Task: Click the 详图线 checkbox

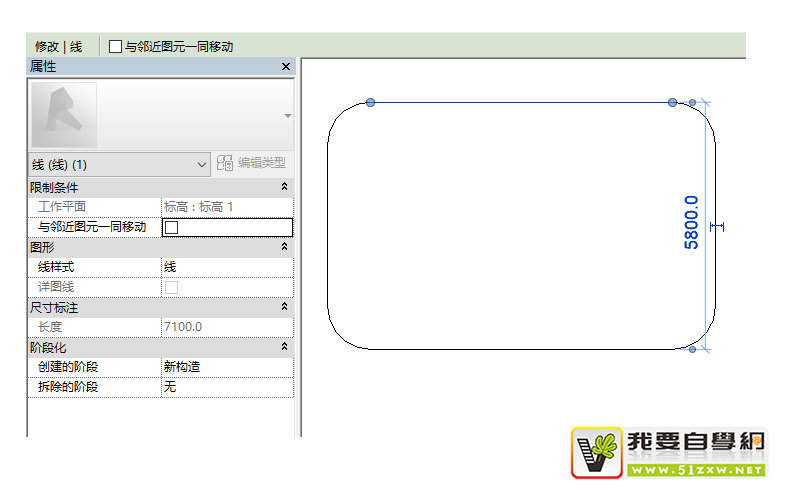Action: 171,287
